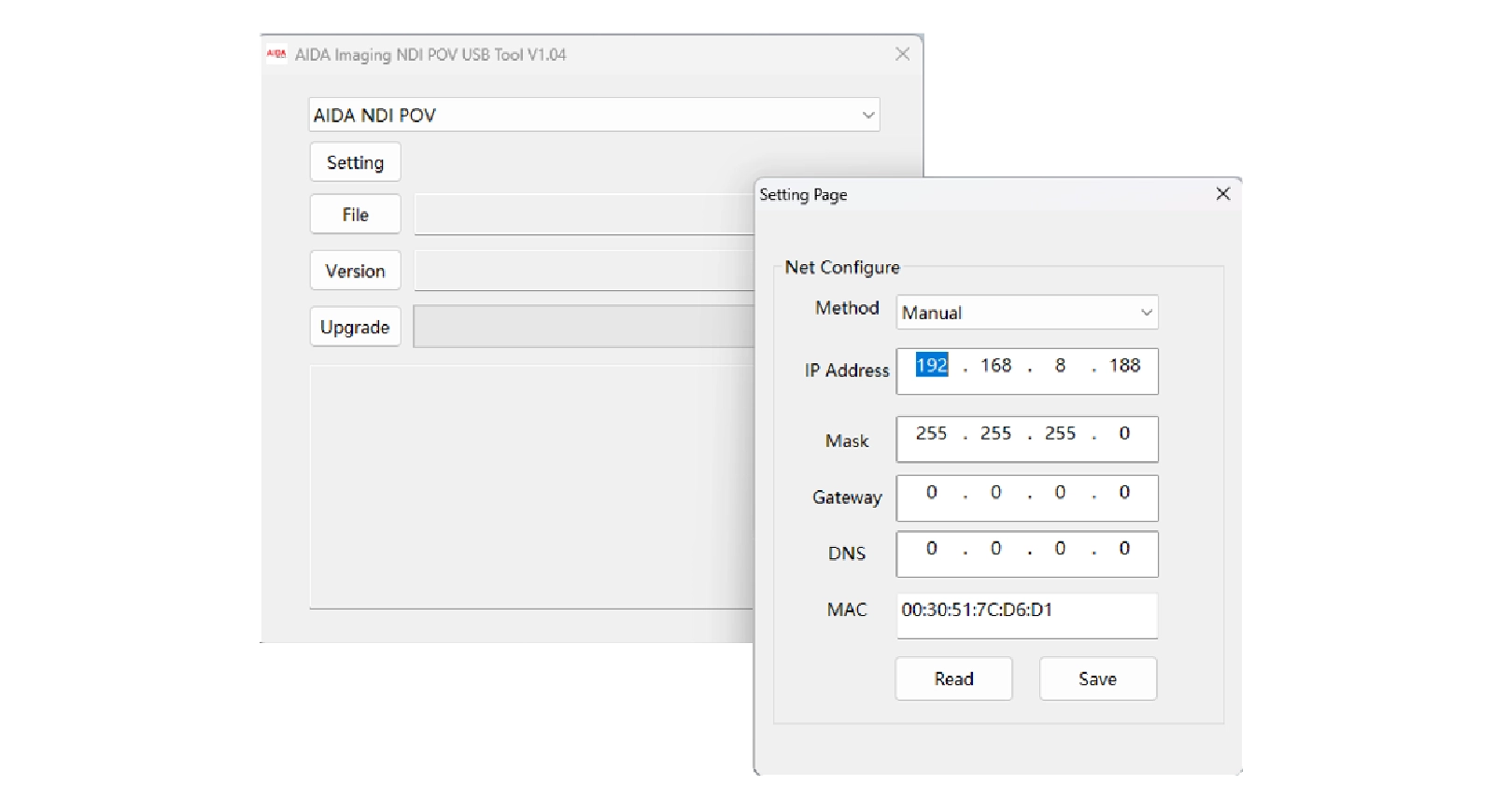Click the first DNS octet field
Viewport: 1494px width, 812px height.
tap(931, 548)
